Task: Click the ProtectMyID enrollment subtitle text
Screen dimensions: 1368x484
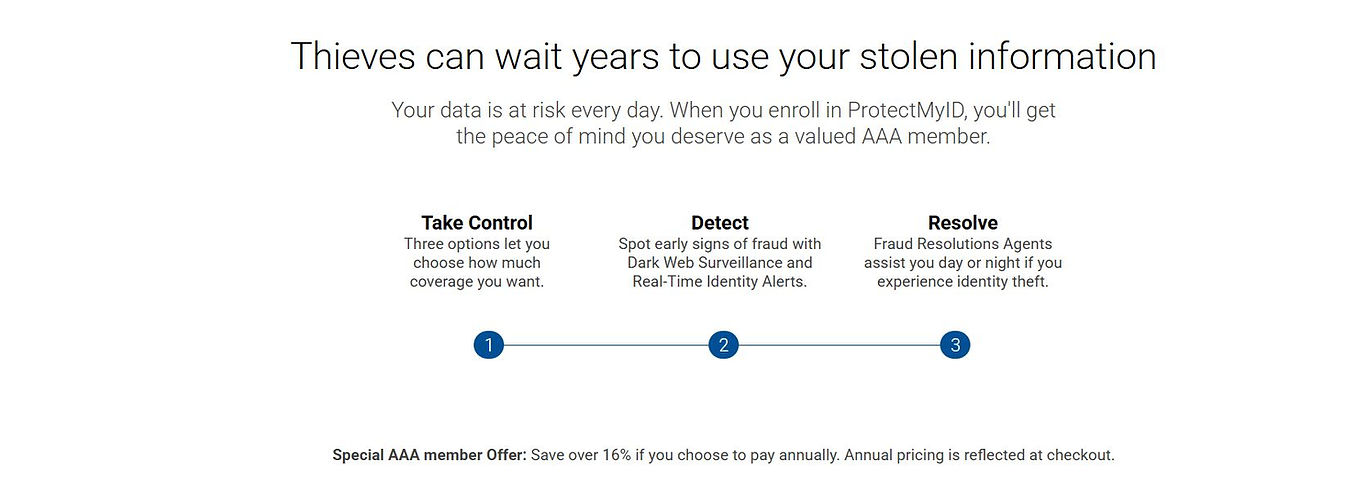Action: pos(723,123)
